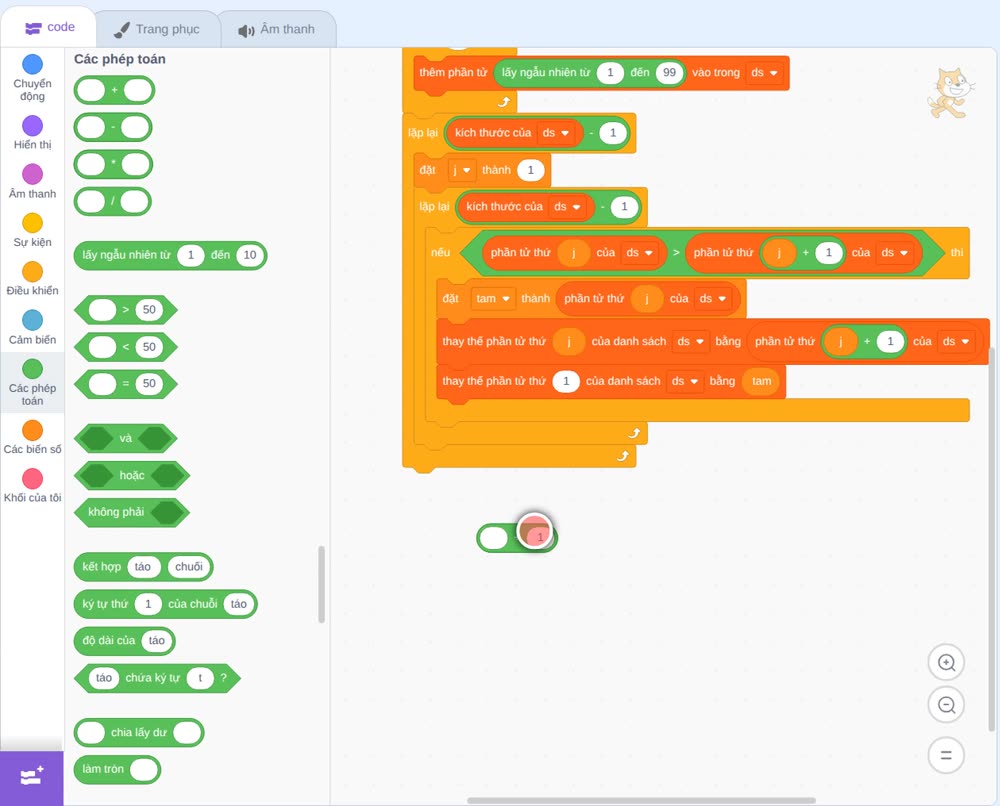The width and height of the screenshot is (1000, 806).
Task: Click the 99 field in the workspace random block
Action: coord(669,73)
